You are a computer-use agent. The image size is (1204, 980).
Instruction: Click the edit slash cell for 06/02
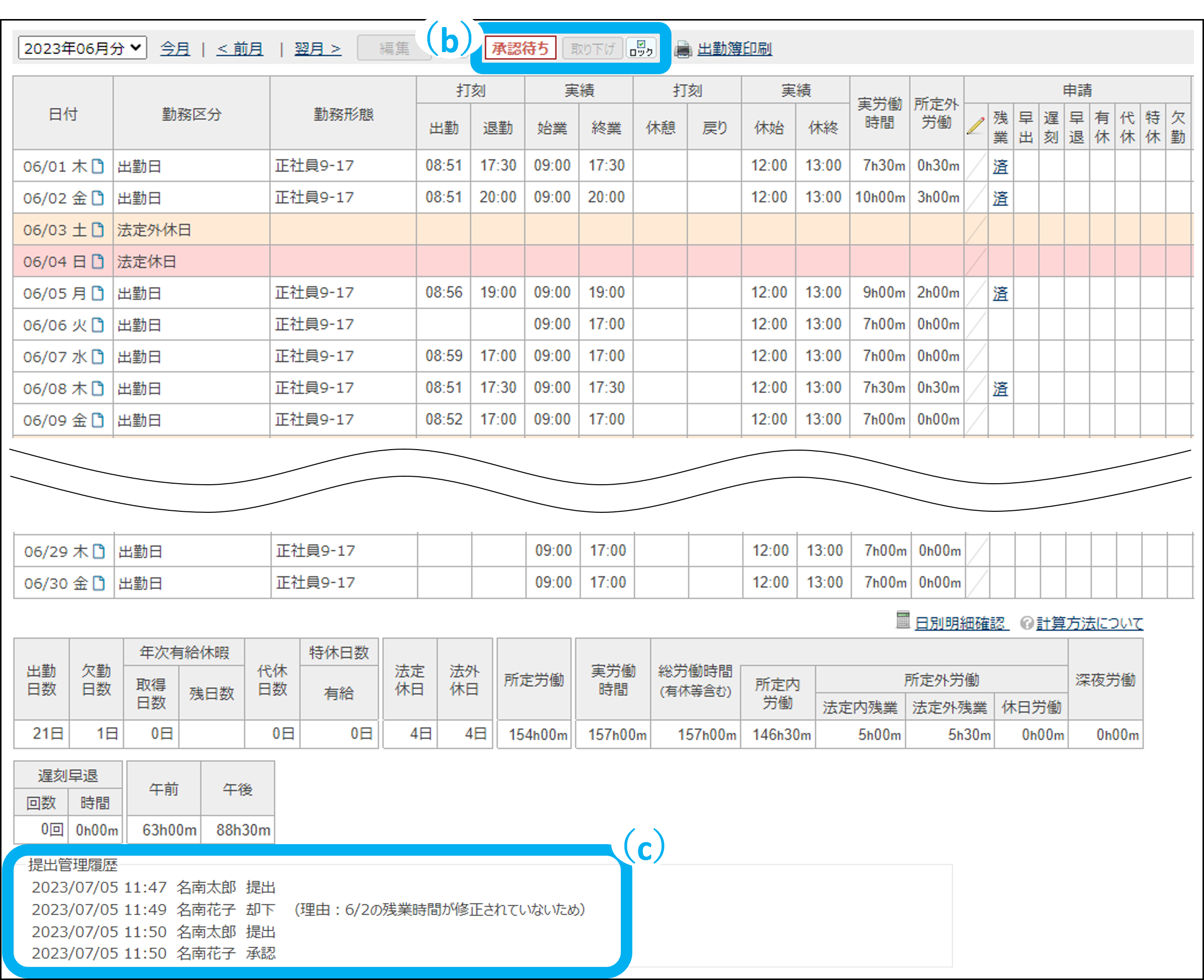point(975,198)
